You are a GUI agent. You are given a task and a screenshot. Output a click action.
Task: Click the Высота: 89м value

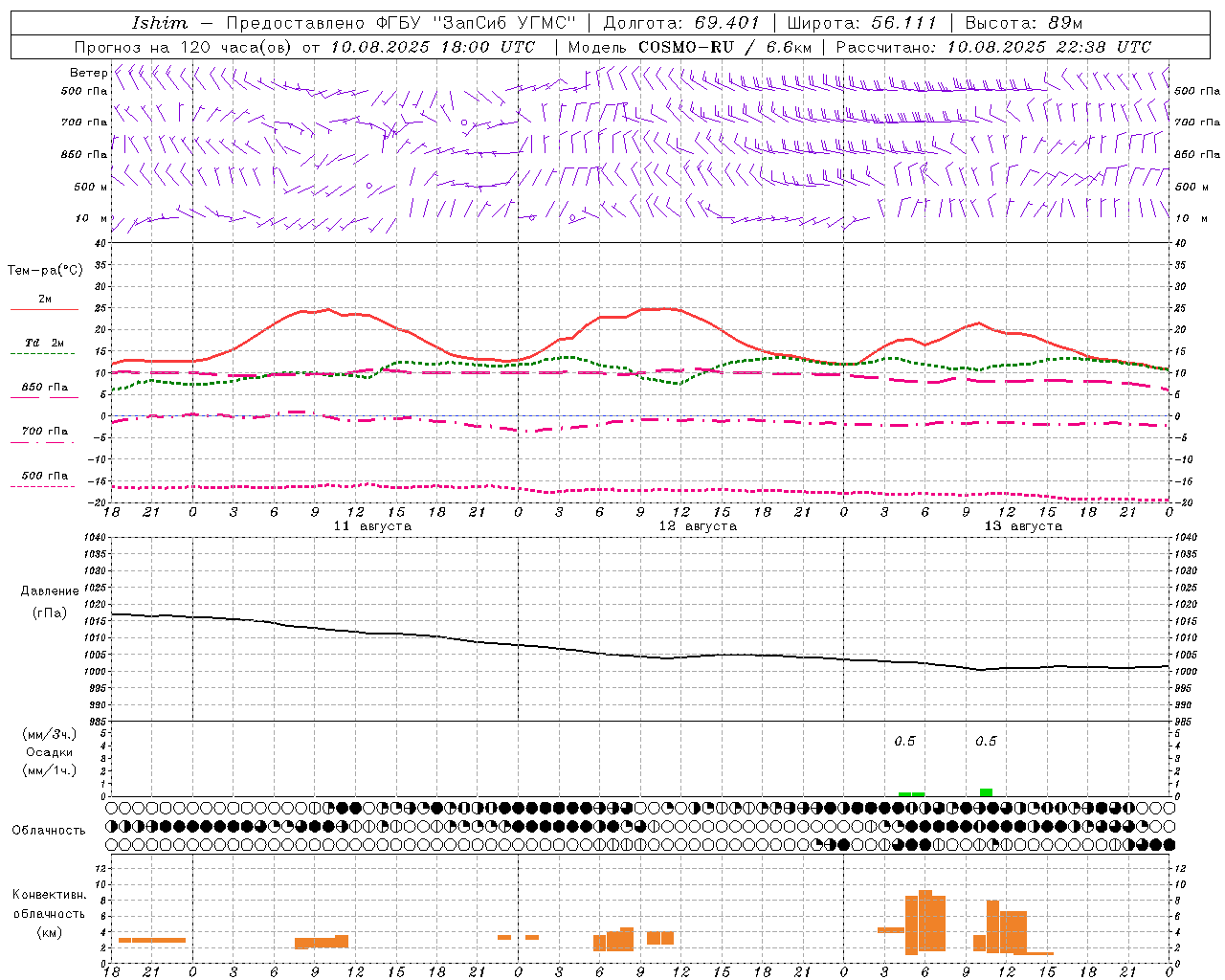(x=1024, y=23)
